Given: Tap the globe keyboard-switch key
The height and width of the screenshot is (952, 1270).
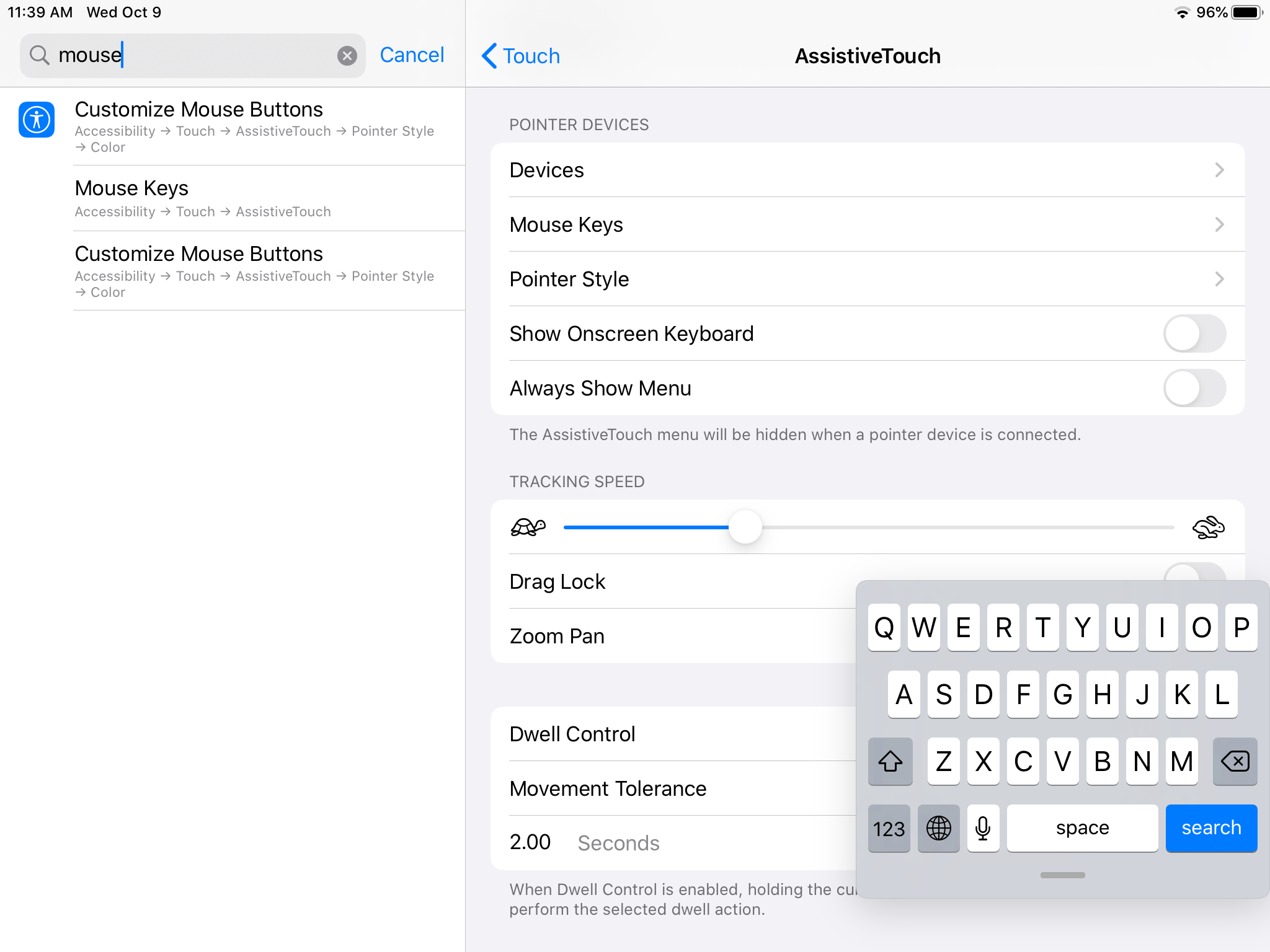Looking at the screenshot, I should click(938, 828).
